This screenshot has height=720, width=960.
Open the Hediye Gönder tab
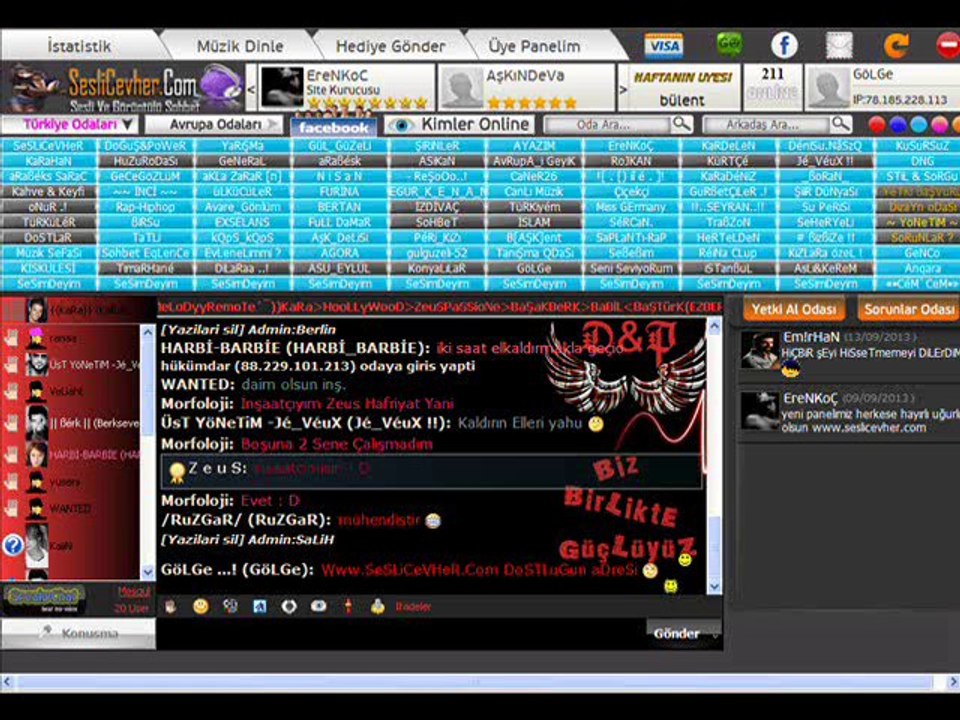click(391, 46)
